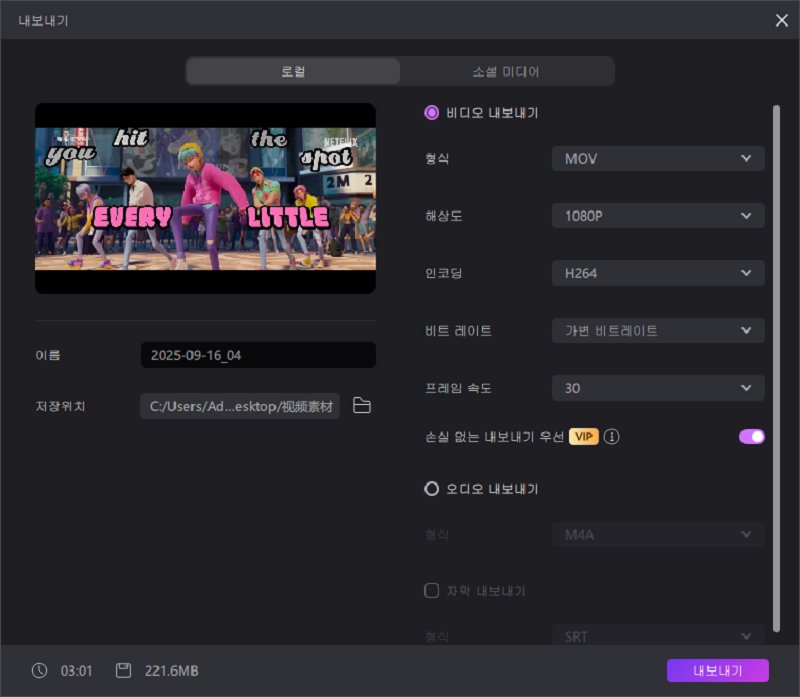Image resolution: width=800 pixels, height=697 pixels.
Task: Enable the 자막 내보내기 checkbox
Action: point(432,591)
